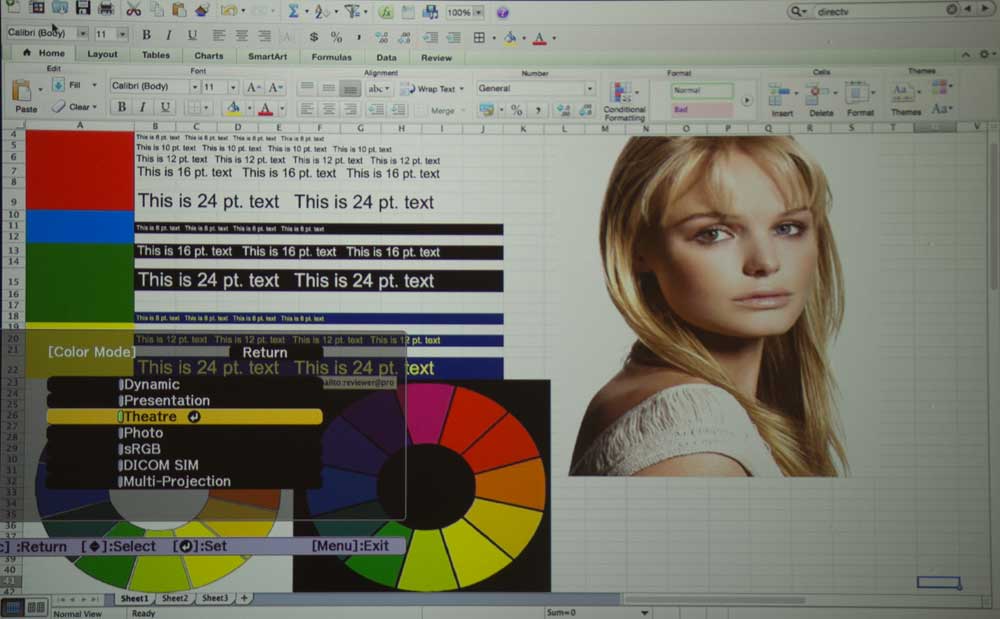
Task: Apply currency format using the dollar sign icon
Action: tap(314, 38)
